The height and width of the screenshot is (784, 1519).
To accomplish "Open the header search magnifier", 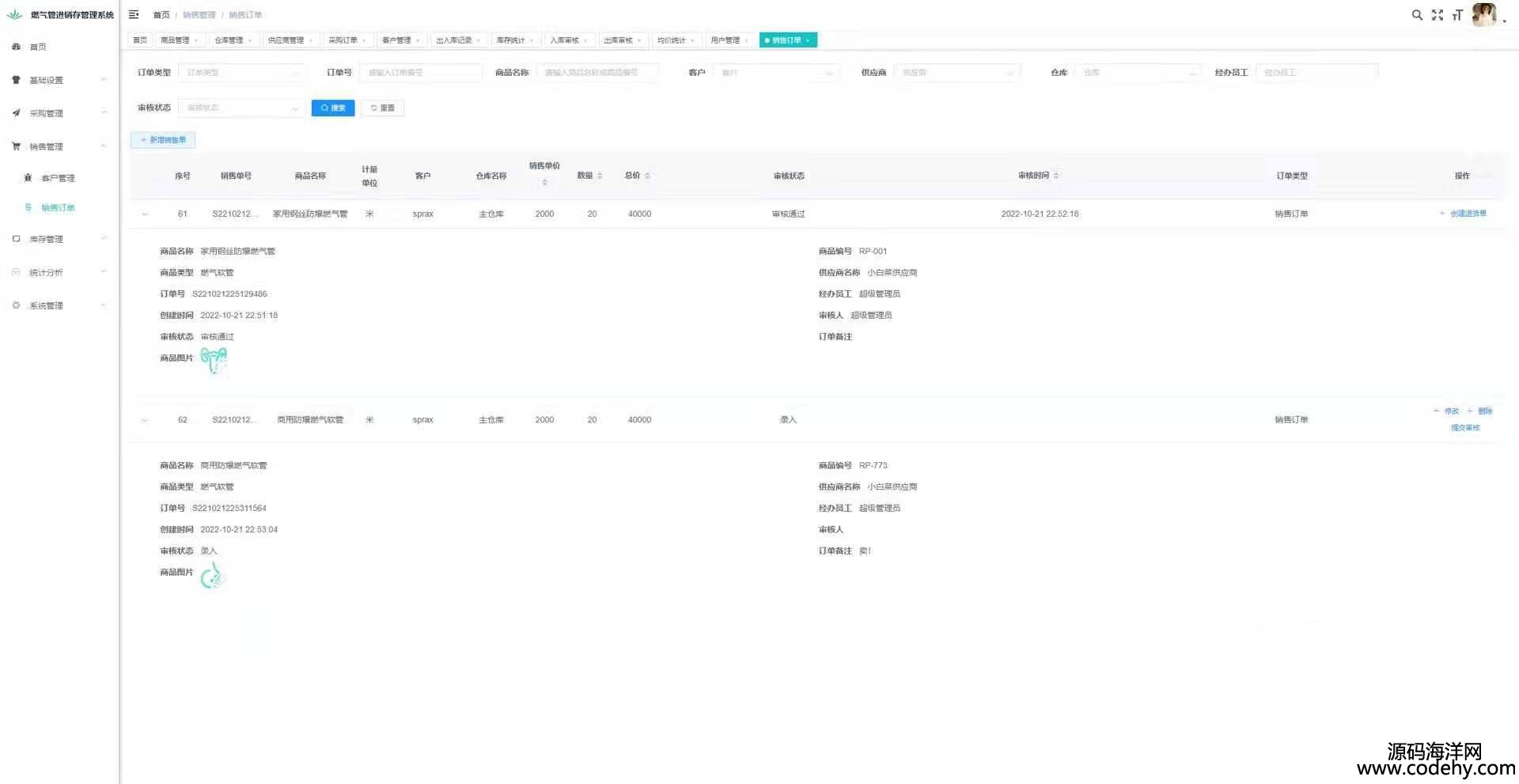I will point(1417,14).
